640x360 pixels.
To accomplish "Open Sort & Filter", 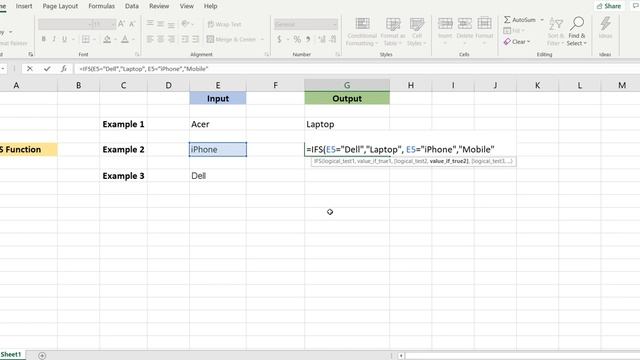I will pyautogui.click(x=555, y=31).
